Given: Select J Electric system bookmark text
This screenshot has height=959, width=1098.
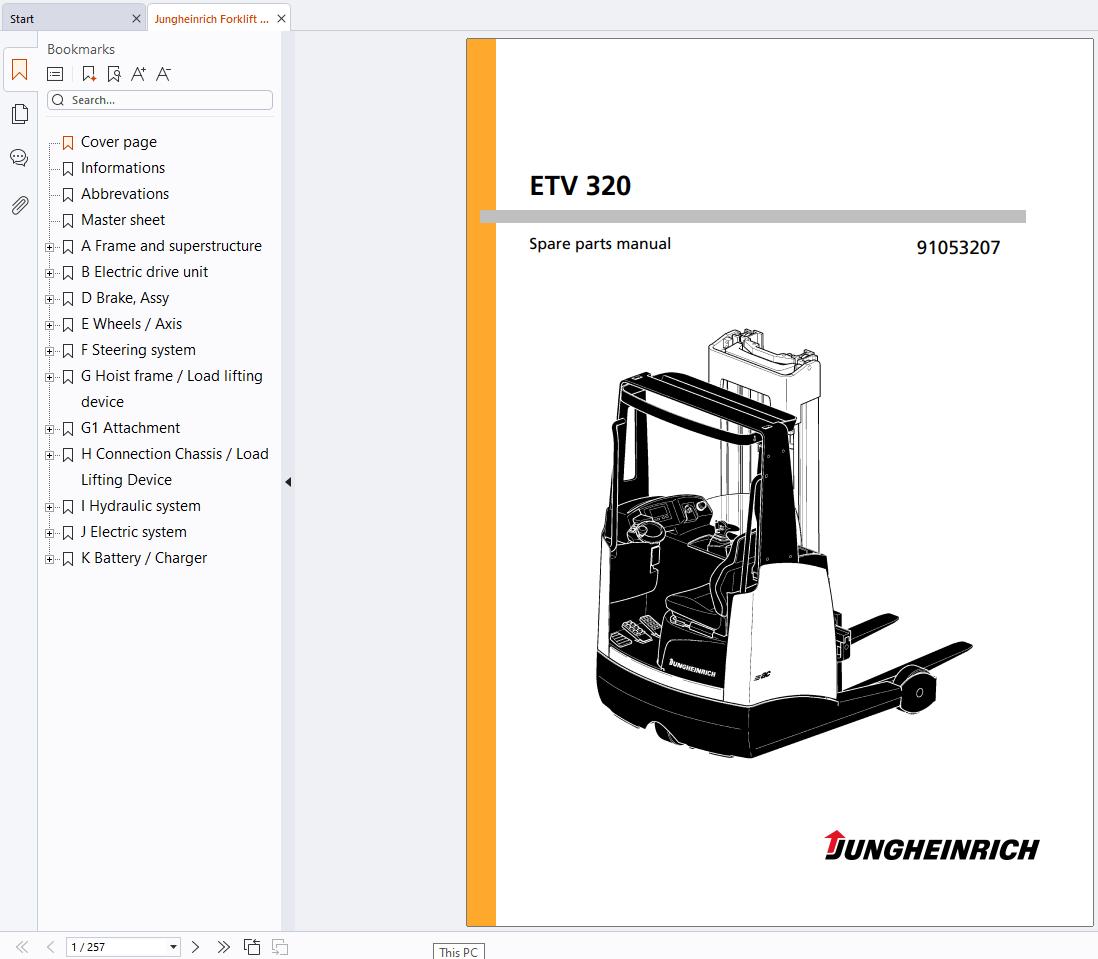Looking at the screenshot, I should 133,531.
